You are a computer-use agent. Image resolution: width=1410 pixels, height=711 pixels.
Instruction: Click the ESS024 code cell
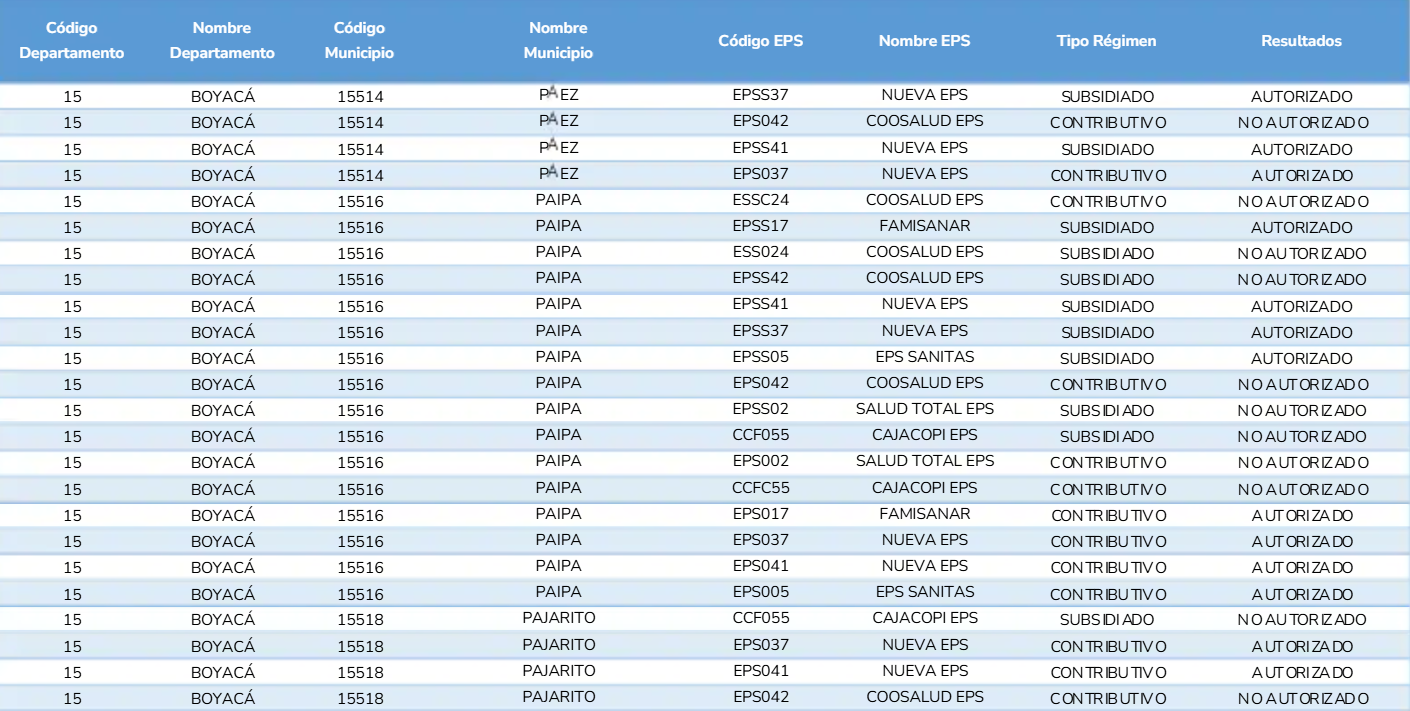tap(760, 252)
